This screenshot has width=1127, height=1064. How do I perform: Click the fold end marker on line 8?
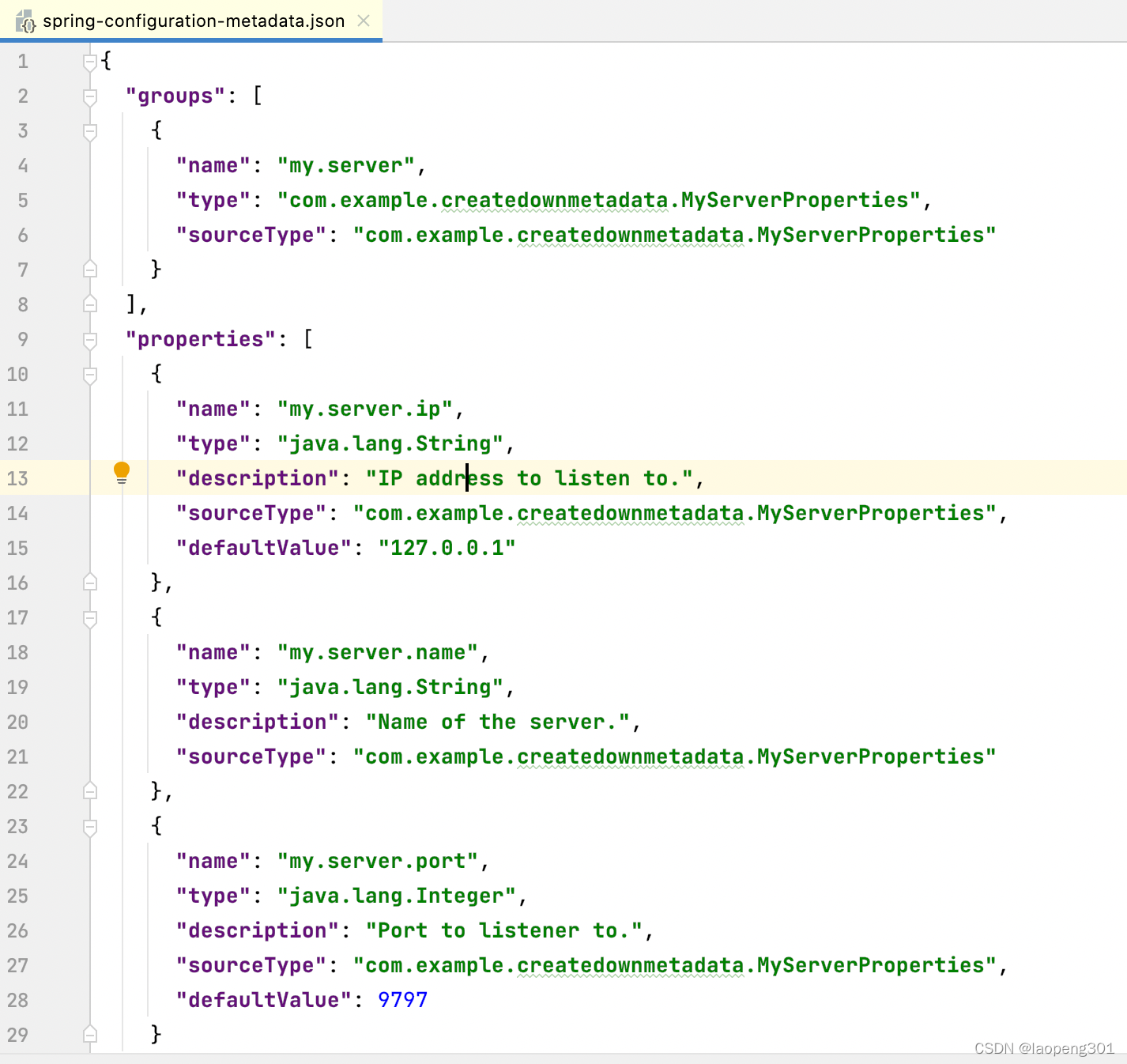(x=90, y=304)
